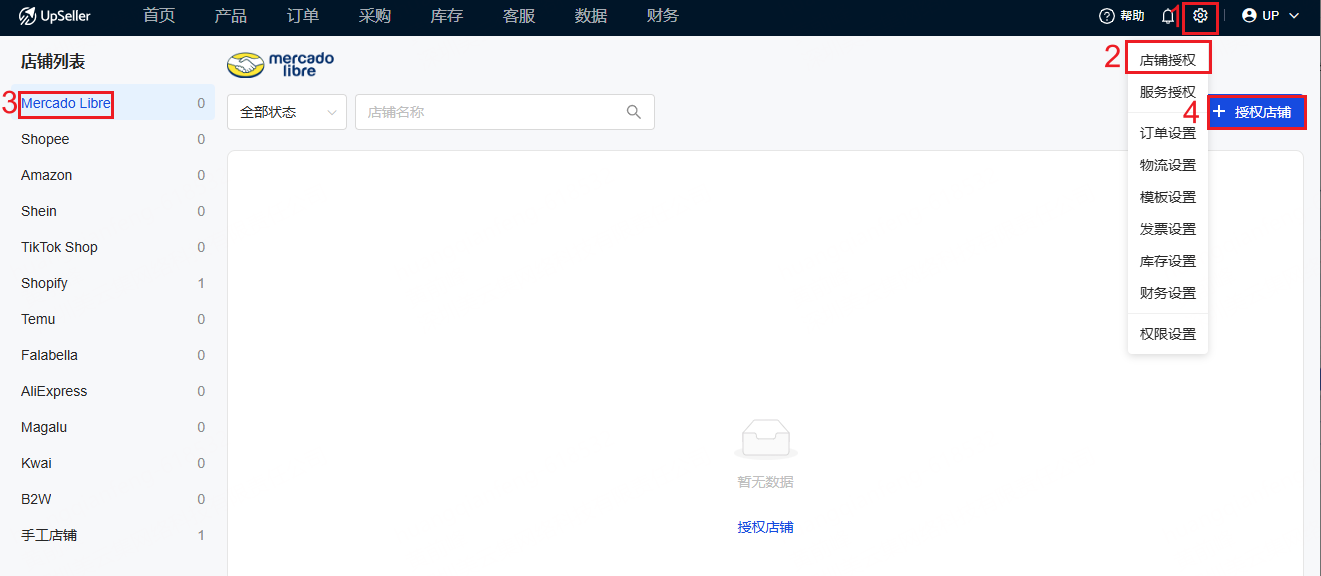Open the 数据 menu
The width and height of the screenshot is (1321, 576).
click(591, 16)
